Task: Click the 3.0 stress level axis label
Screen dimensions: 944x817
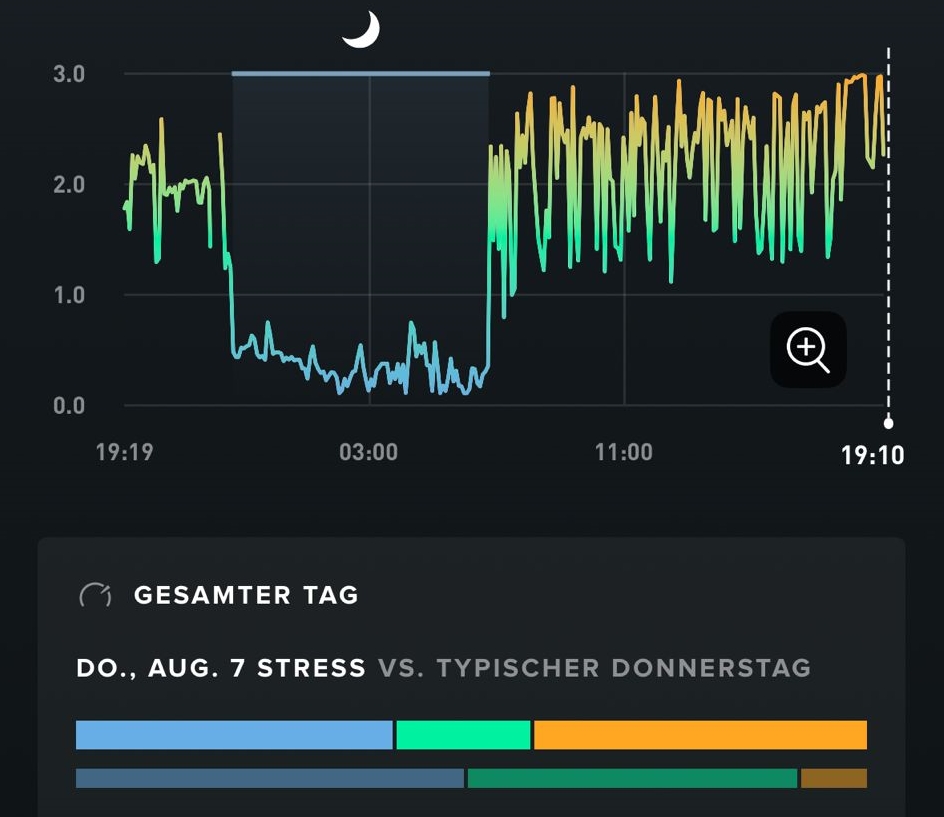Action: tap(69, 74)
